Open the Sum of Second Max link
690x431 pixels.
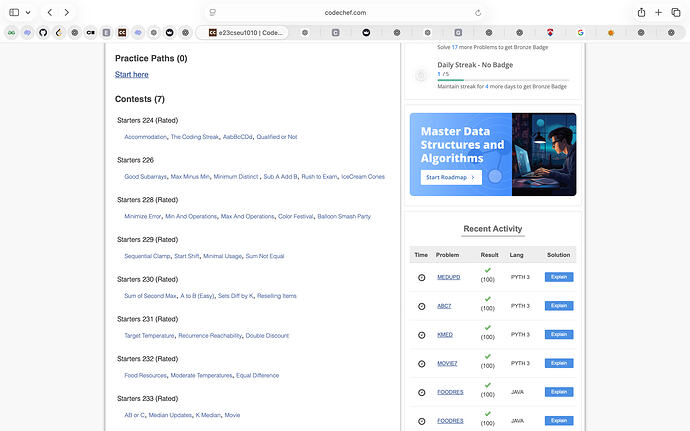(x=150, y=296)
